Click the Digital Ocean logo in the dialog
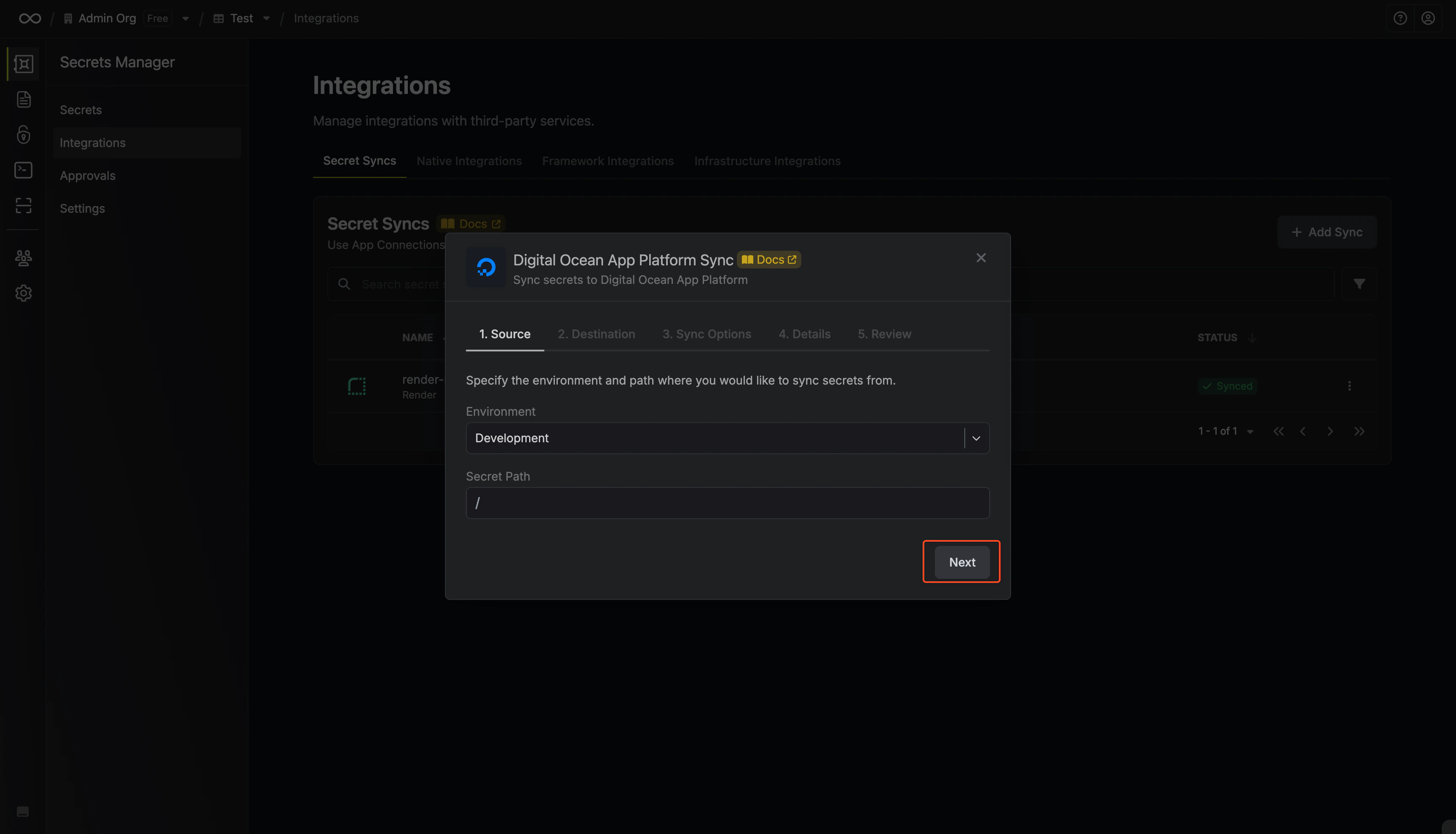The image size is (1456, 834). 486,267
